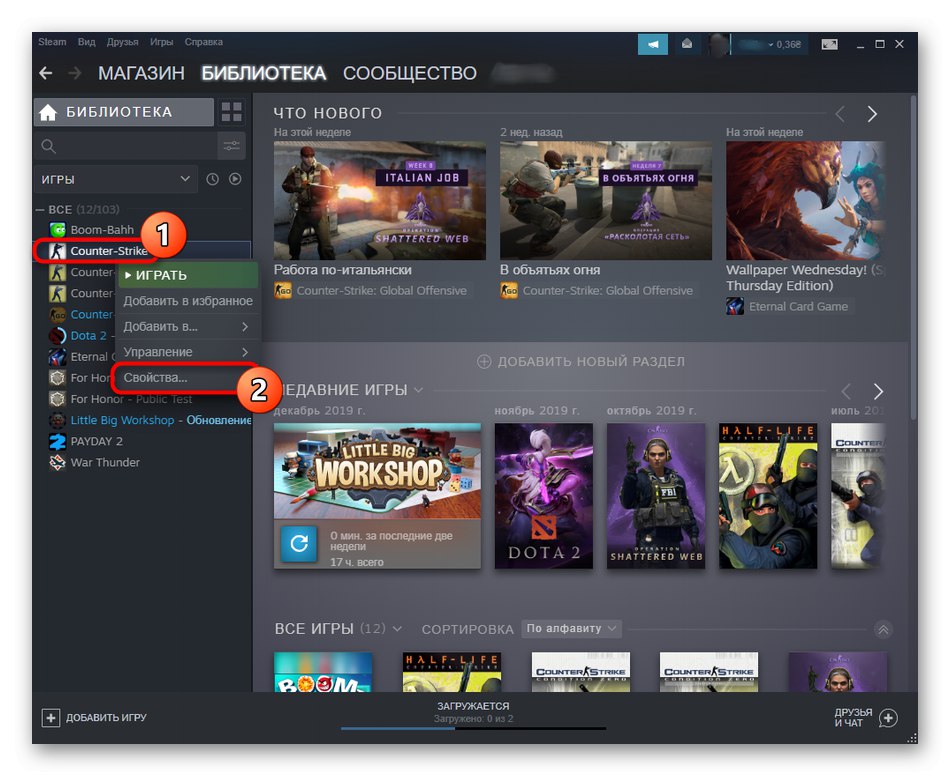Go to the Store (МАГАЗИН) tab
950x776 pixels.
141,73
